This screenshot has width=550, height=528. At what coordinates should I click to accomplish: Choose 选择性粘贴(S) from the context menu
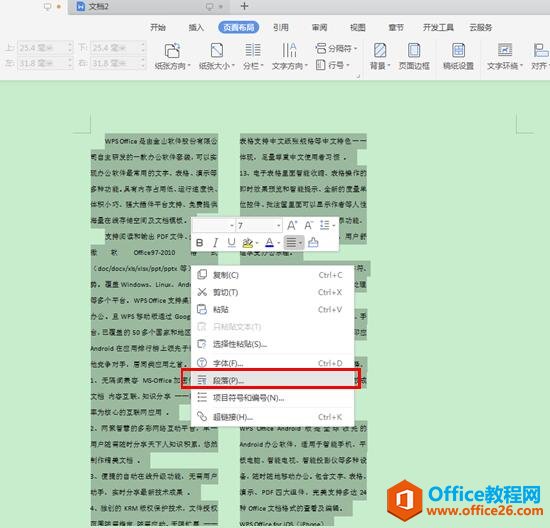[x=273, y=344]
